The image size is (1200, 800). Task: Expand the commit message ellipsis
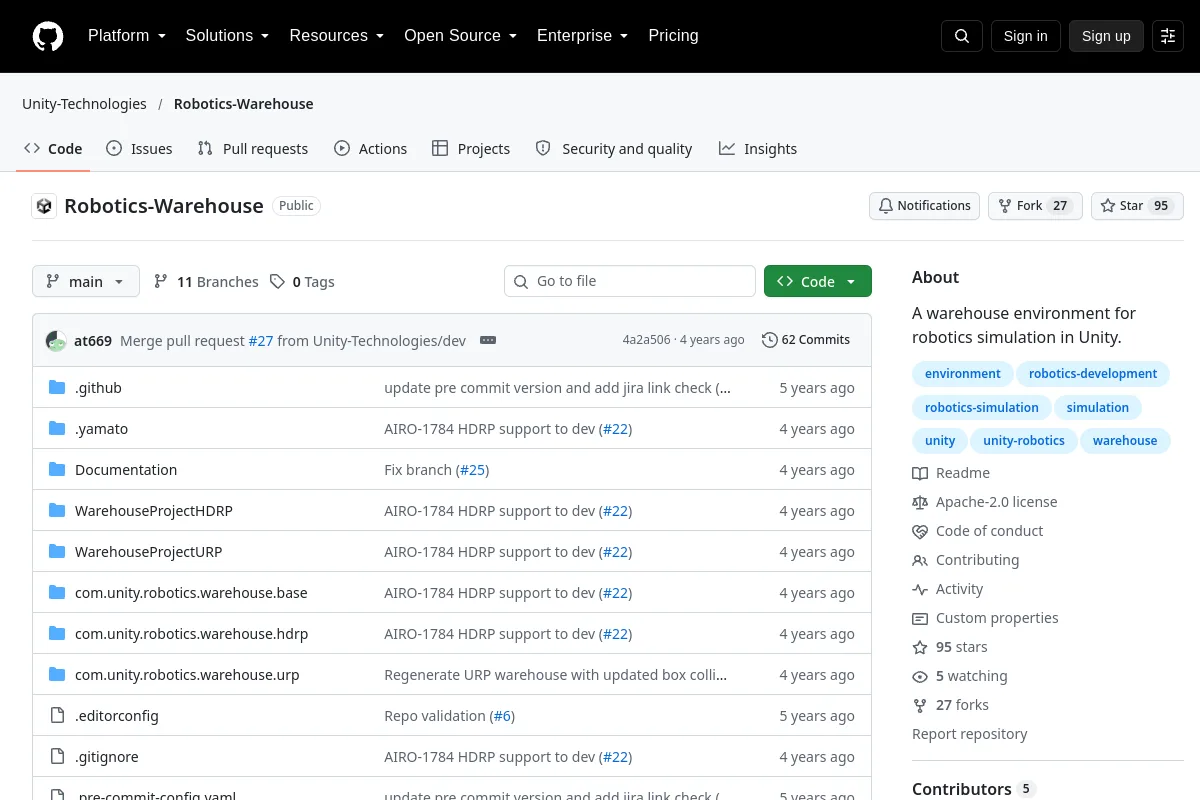pyautogui.click(x=488, y=340)
